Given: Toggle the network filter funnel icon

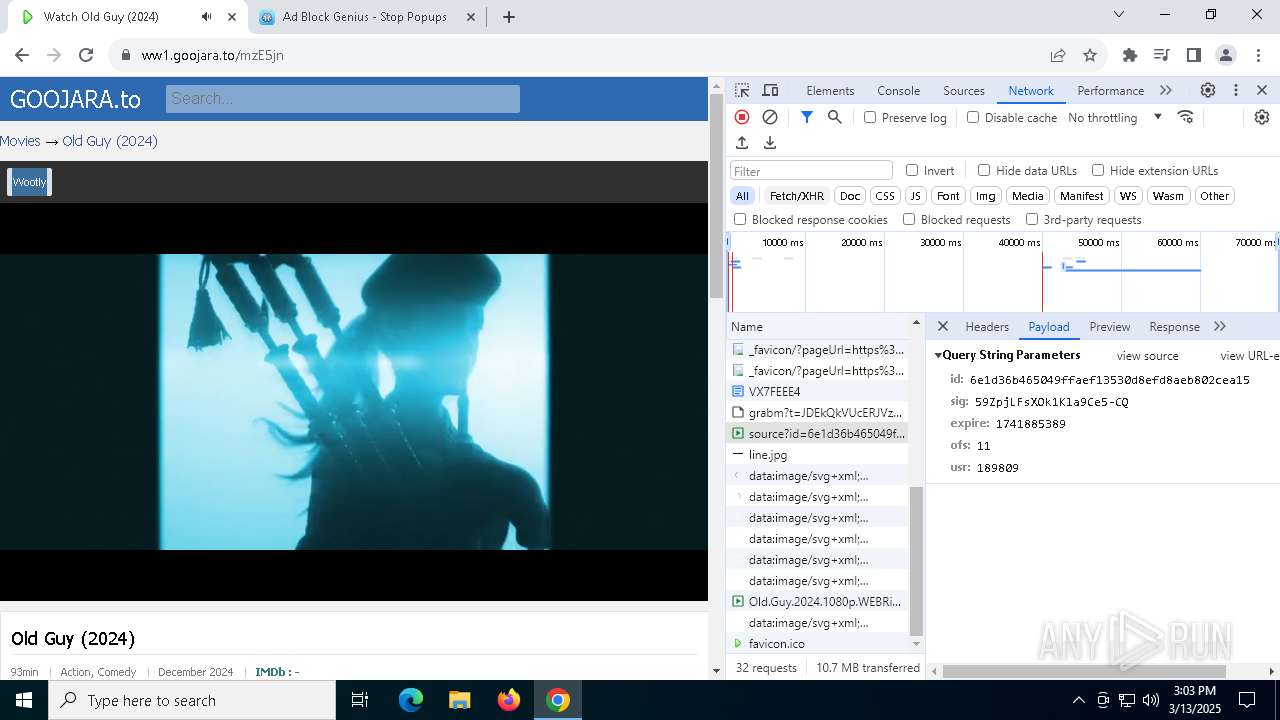Looking at the screenshot, I should (x=806, y=117).
